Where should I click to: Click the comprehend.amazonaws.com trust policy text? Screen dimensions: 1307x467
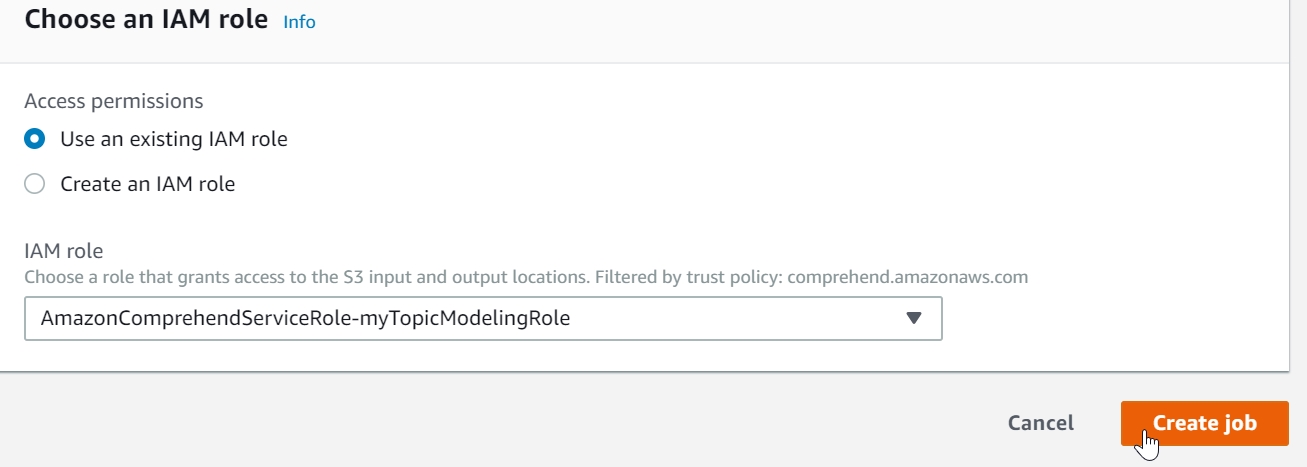(907, 277)
